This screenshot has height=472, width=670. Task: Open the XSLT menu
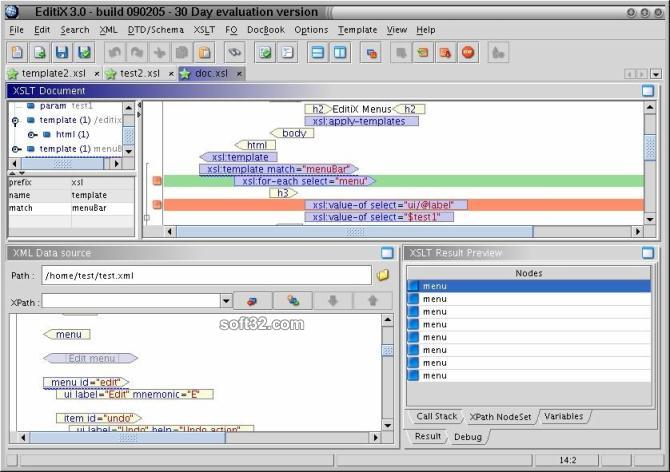204,30
